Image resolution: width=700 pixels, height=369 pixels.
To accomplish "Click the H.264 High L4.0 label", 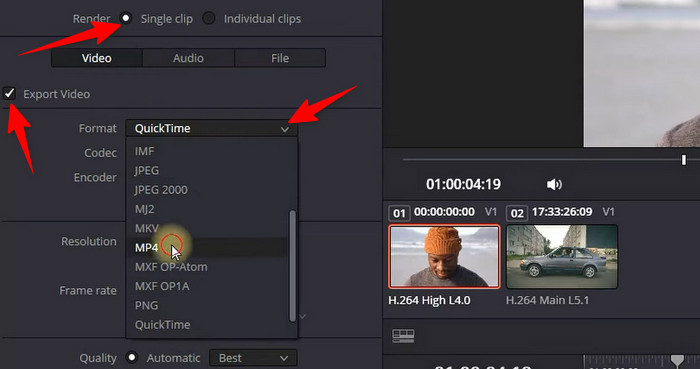I will [x=429, y=300].
